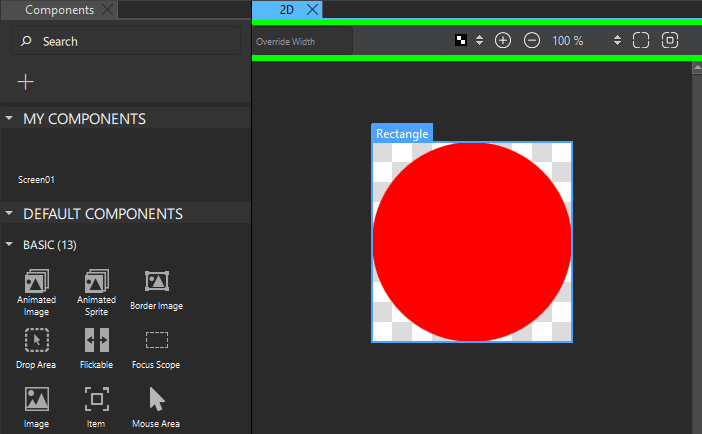702x434 pixels.
Task: Click the zoom out icon
Action: (x=532, y=40)
